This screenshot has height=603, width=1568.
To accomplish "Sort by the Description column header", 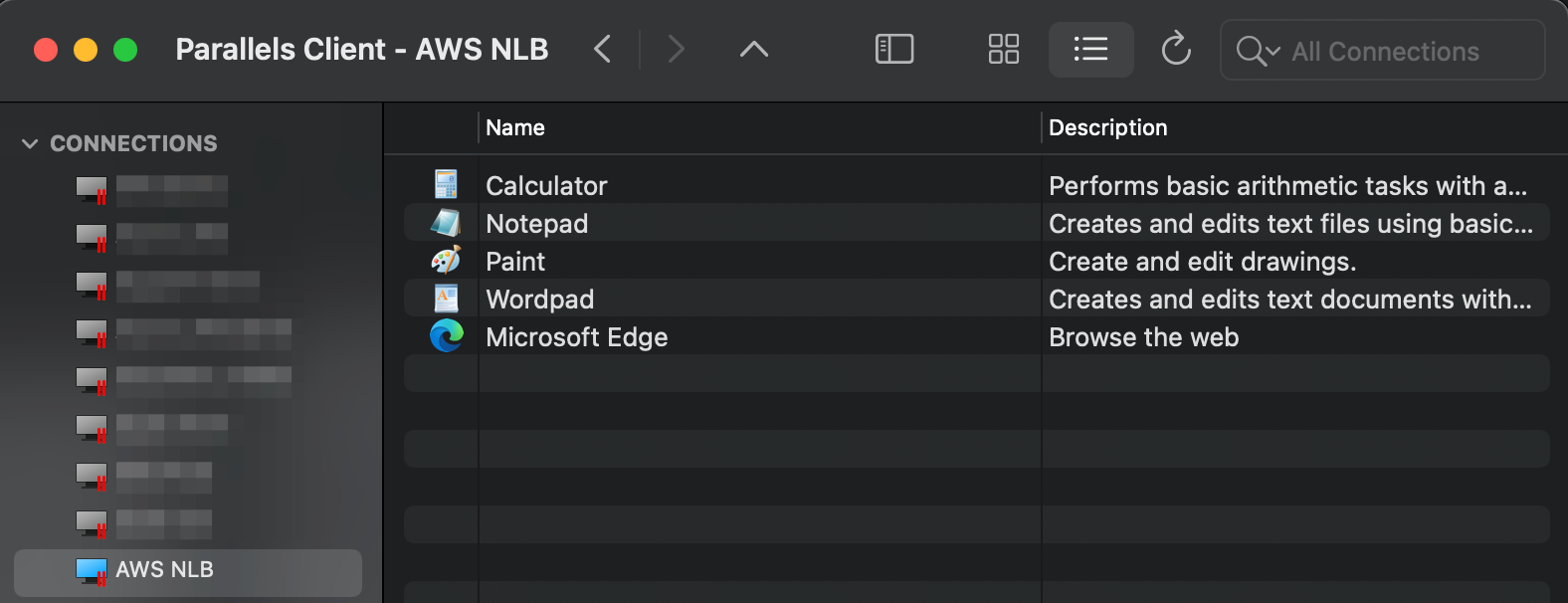I will 1107,128.
